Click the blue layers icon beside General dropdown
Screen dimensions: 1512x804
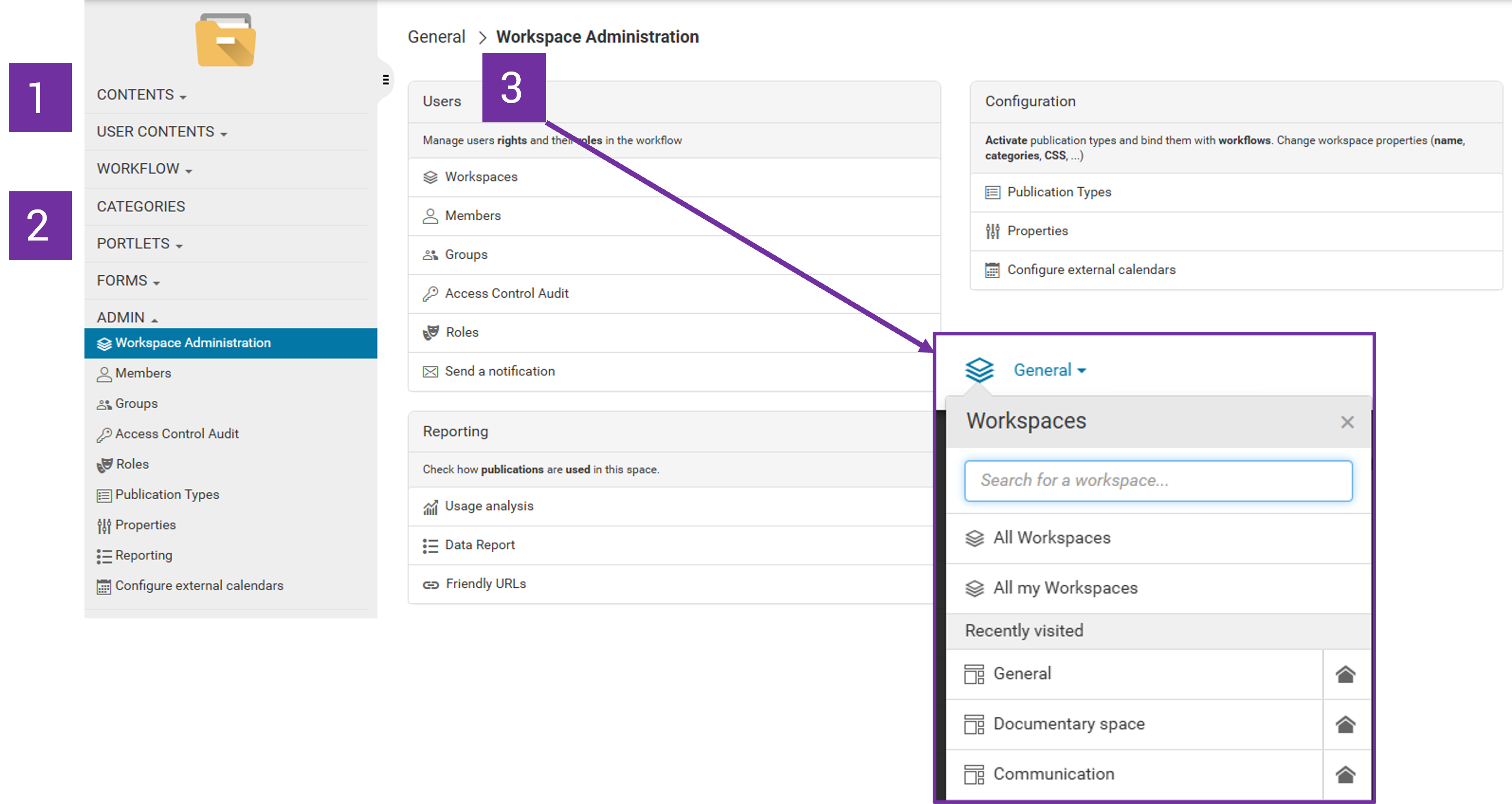(x=980, y=370)
